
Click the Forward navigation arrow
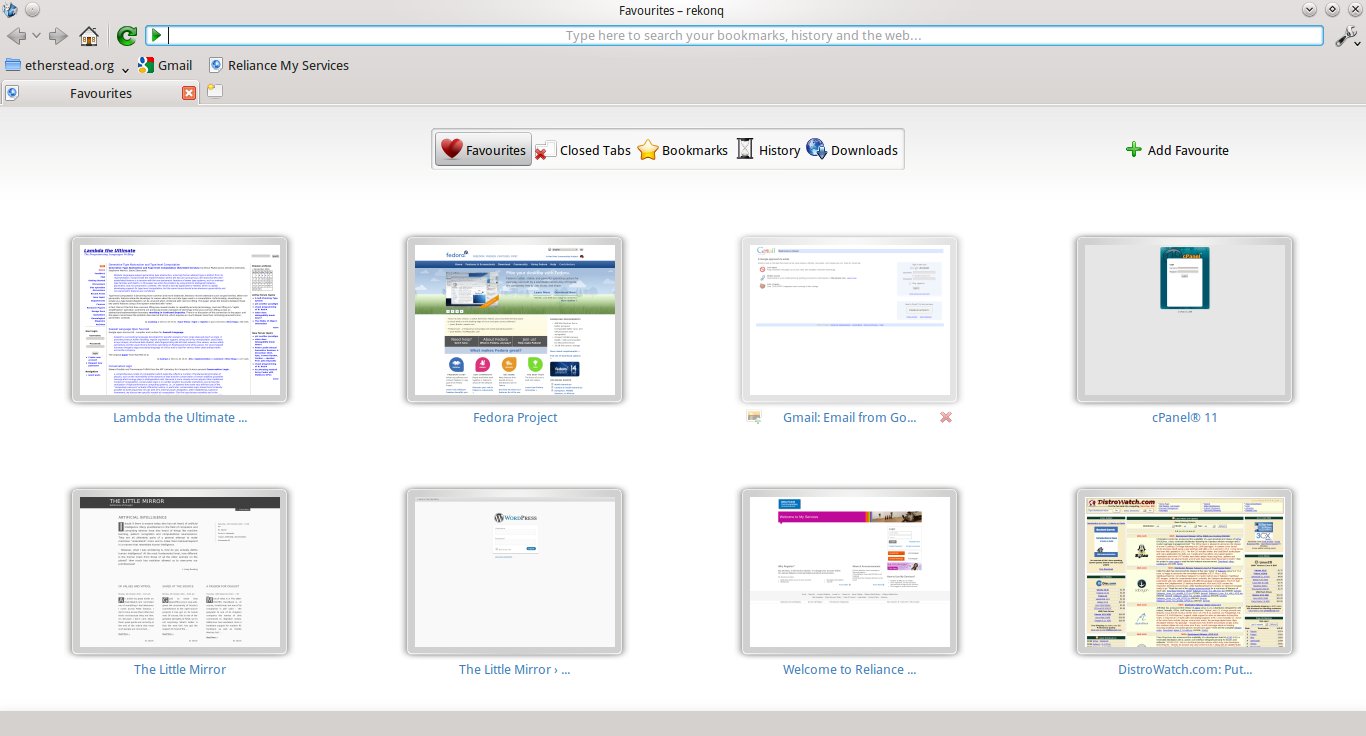click(58, 36)
